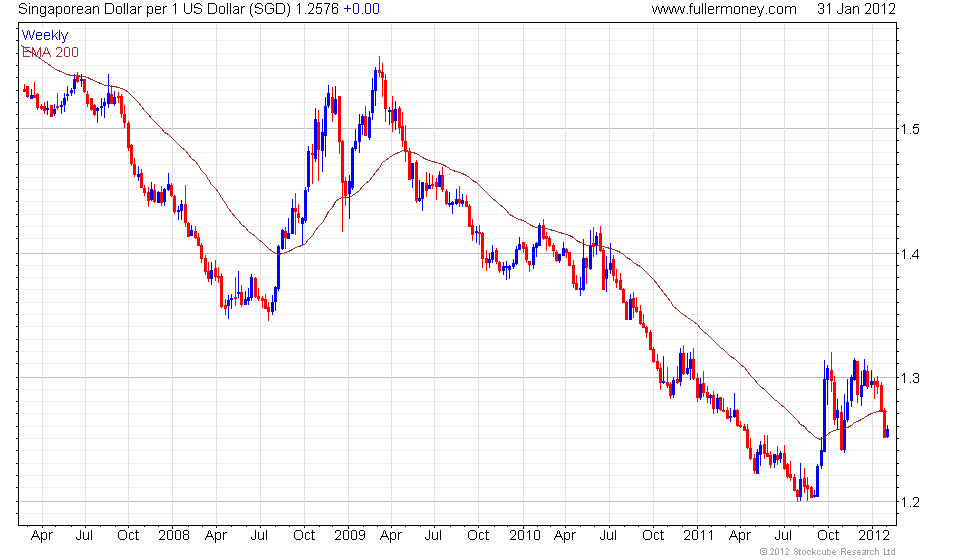Click the '2009' x-axis label
The height and width of the screenshot is (560, 980).
[349, 535]
